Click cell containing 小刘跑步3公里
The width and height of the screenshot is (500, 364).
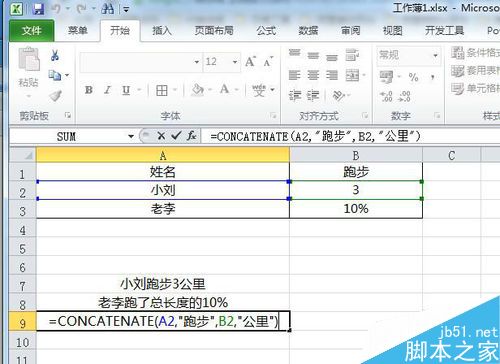pos(163,284)
